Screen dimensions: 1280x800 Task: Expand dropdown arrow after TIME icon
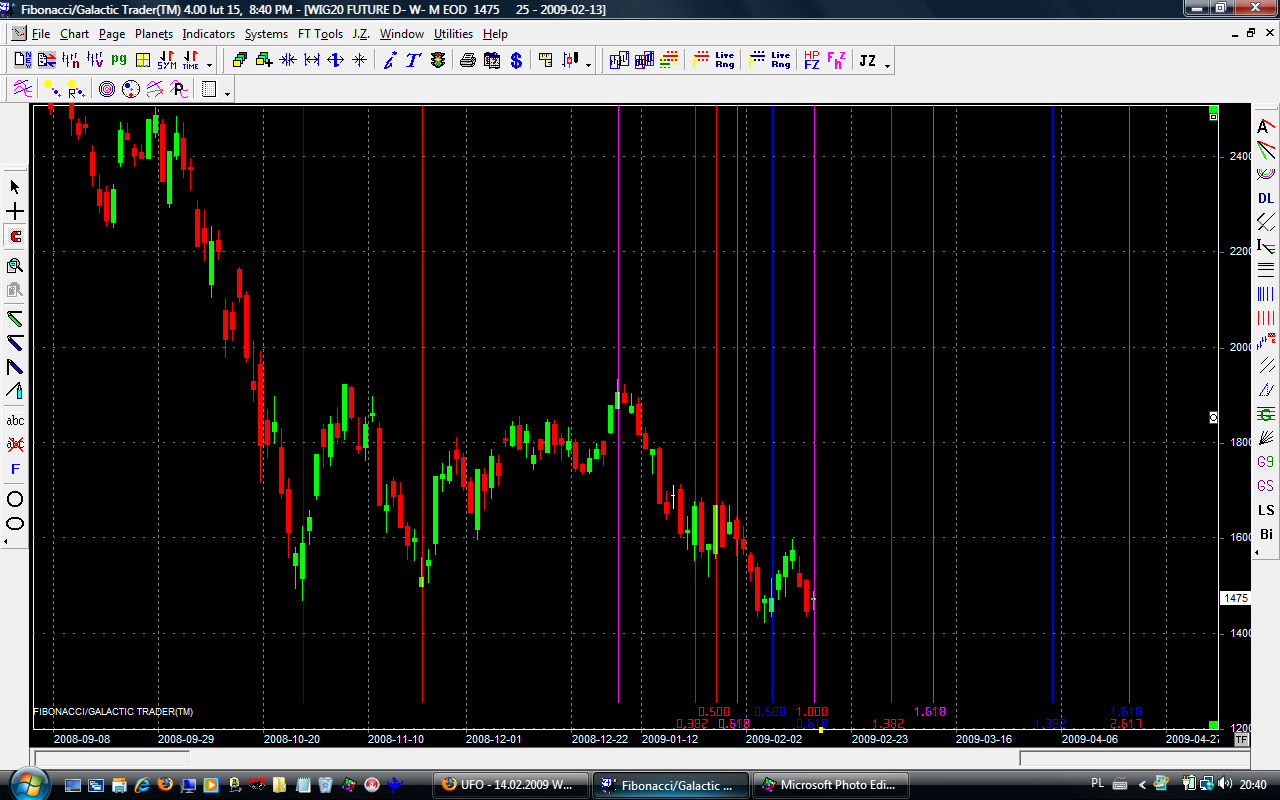[x=209, y=65]
